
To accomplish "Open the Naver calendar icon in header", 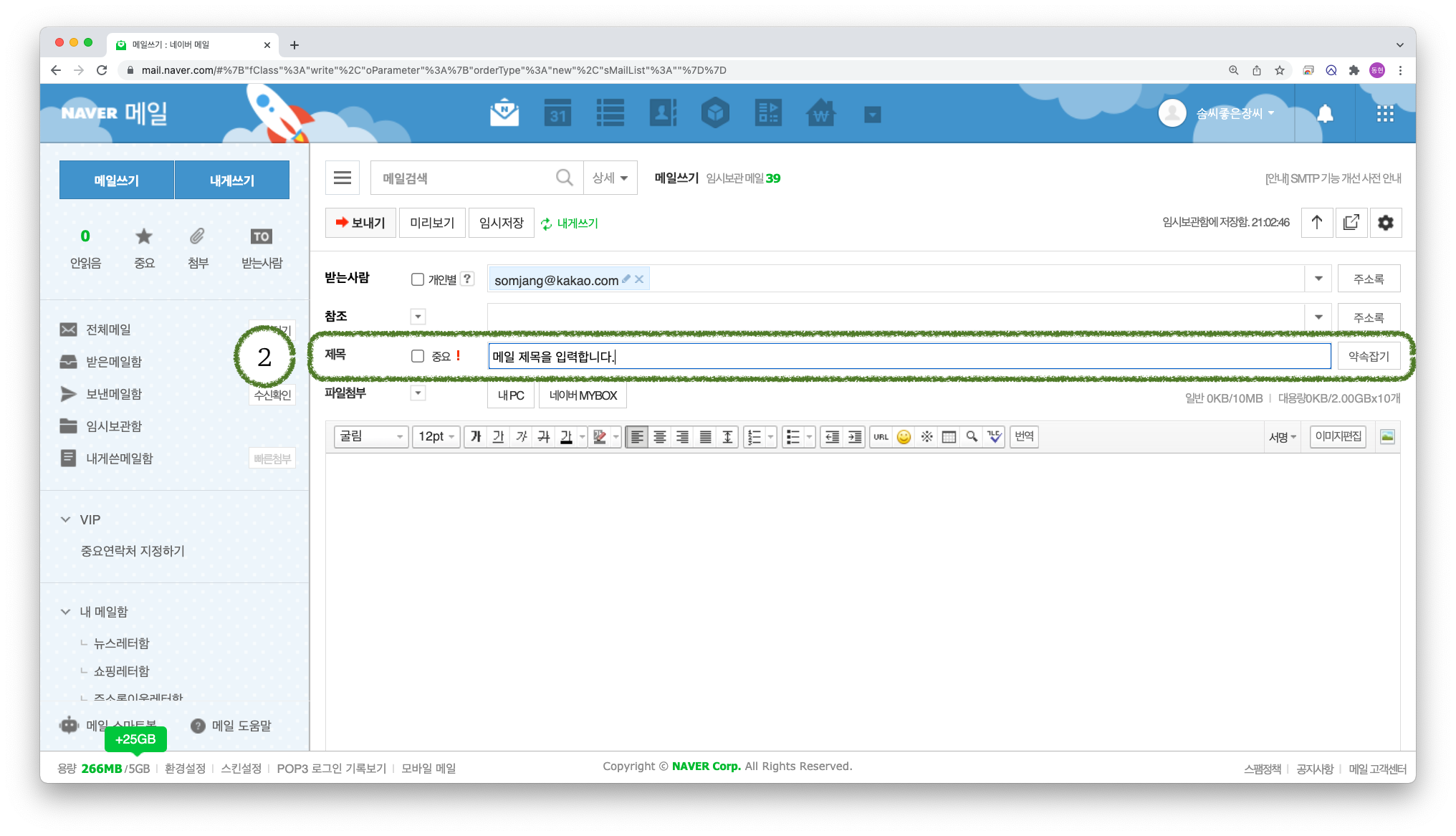I will tap(557, 113).
